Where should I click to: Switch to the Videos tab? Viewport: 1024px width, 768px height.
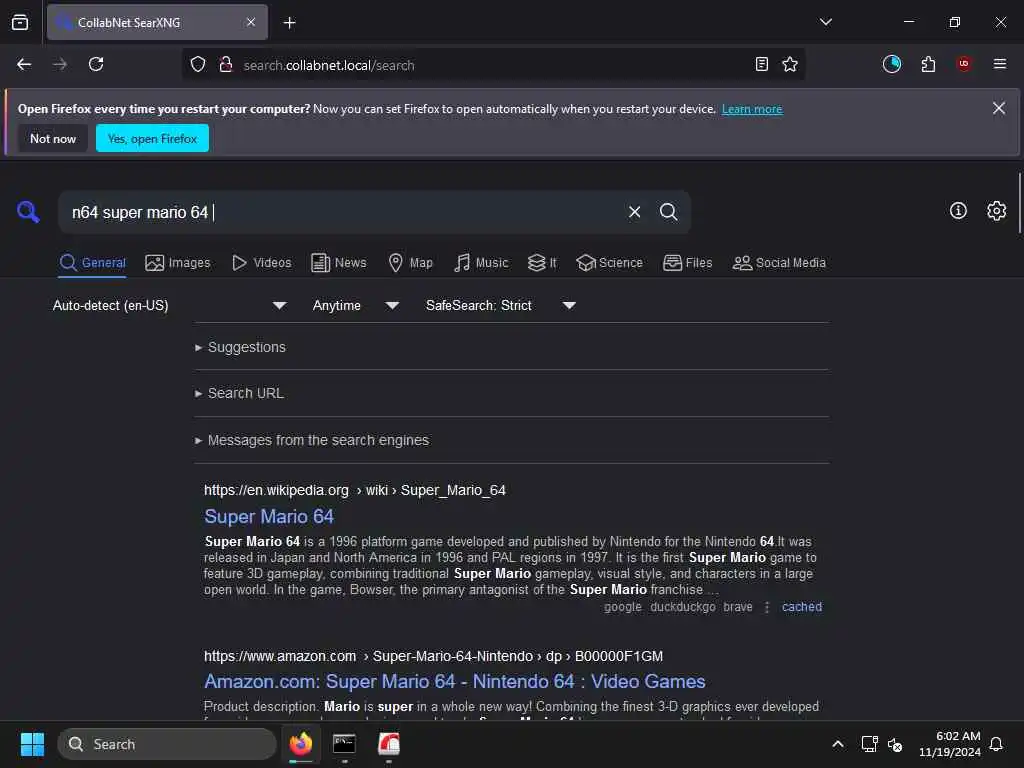tap(262, 263)
